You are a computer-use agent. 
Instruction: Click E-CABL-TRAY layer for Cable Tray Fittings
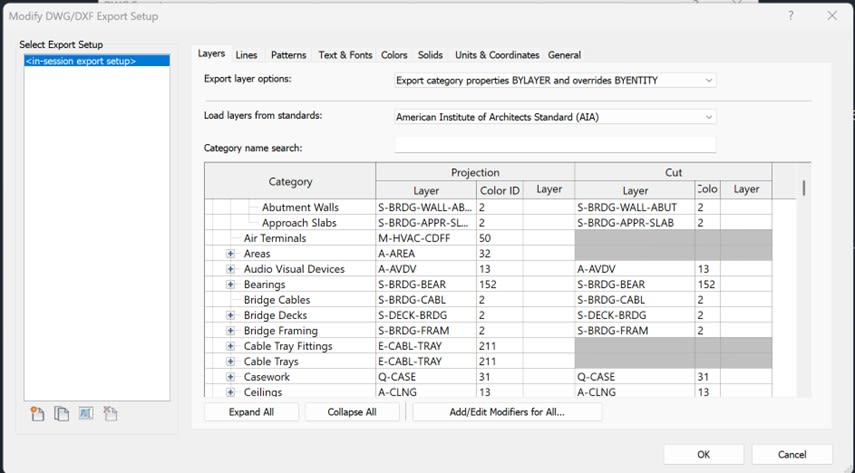point(426,346)
